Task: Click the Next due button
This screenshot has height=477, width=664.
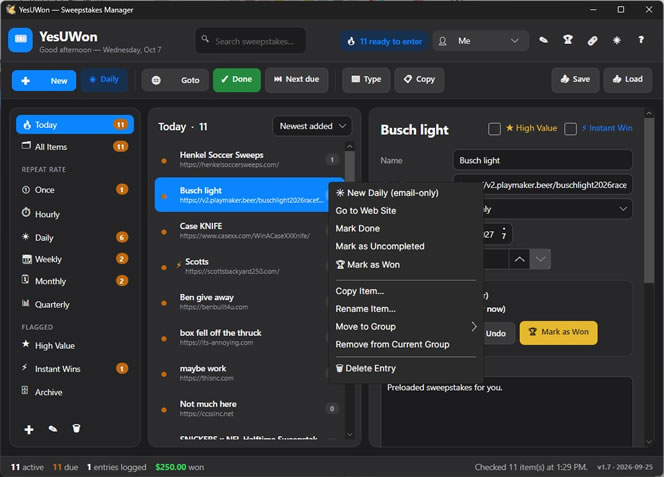Action: point(296,80)
